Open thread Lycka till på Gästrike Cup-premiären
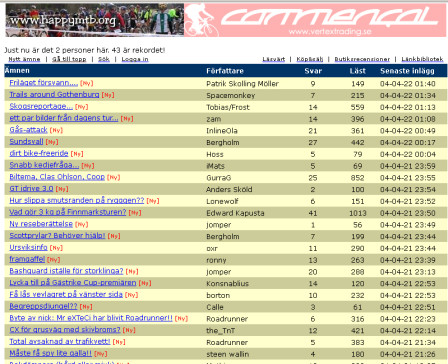The image size is (448, 364). click(73, 283)
